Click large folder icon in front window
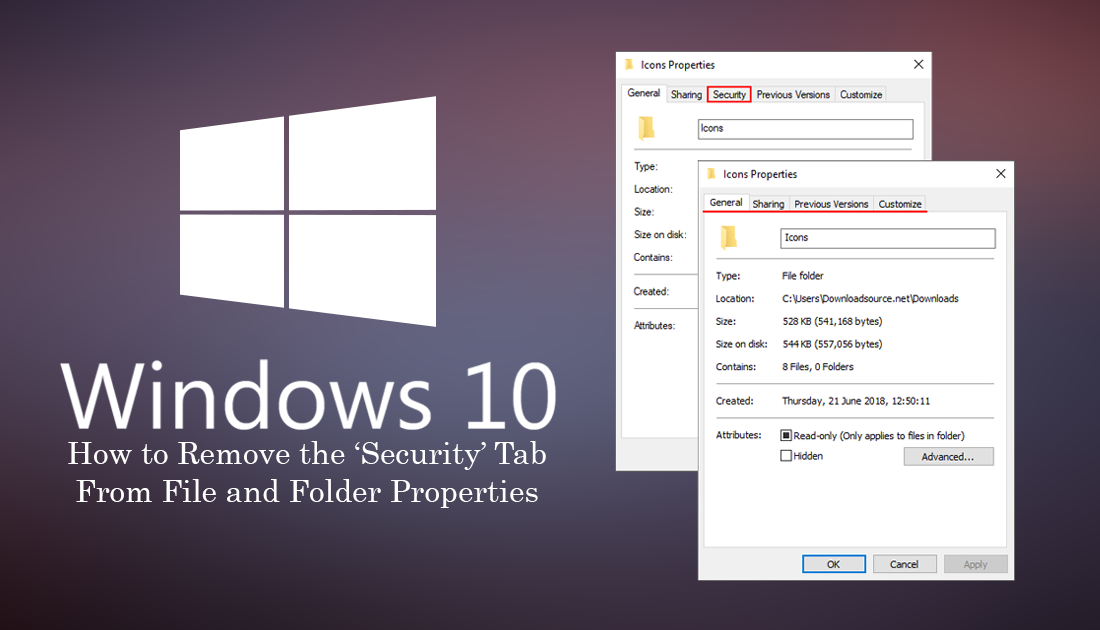 (728, 237)
